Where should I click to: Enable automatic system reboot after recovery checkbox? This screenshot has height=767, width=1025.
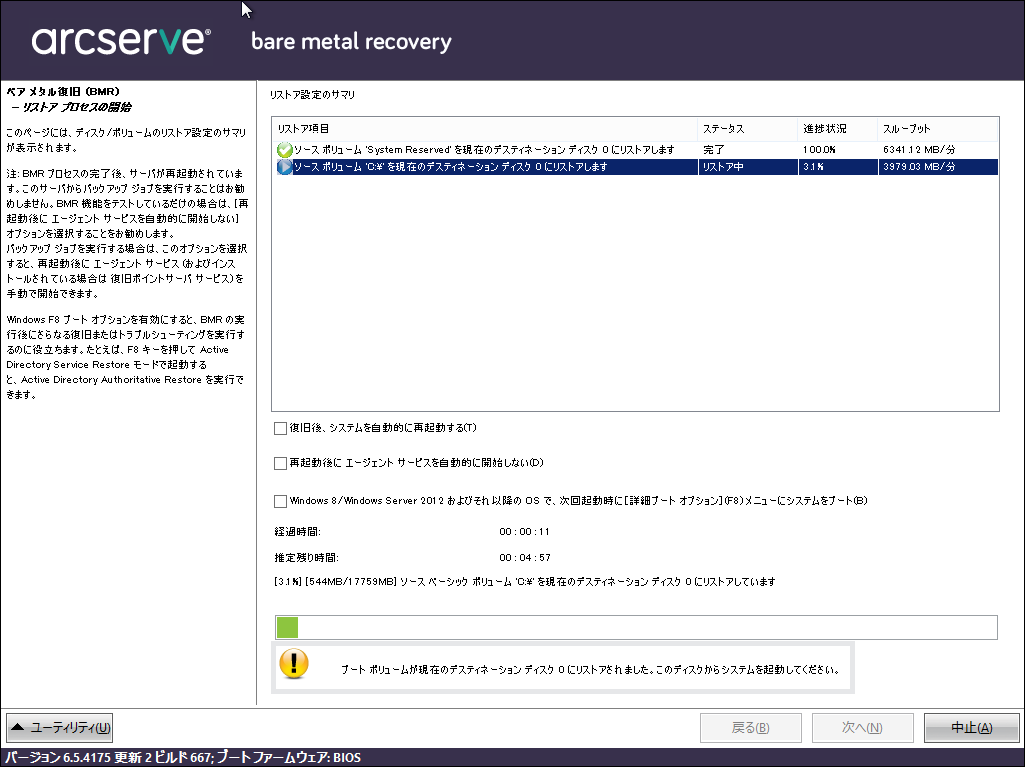click(280, 428)
